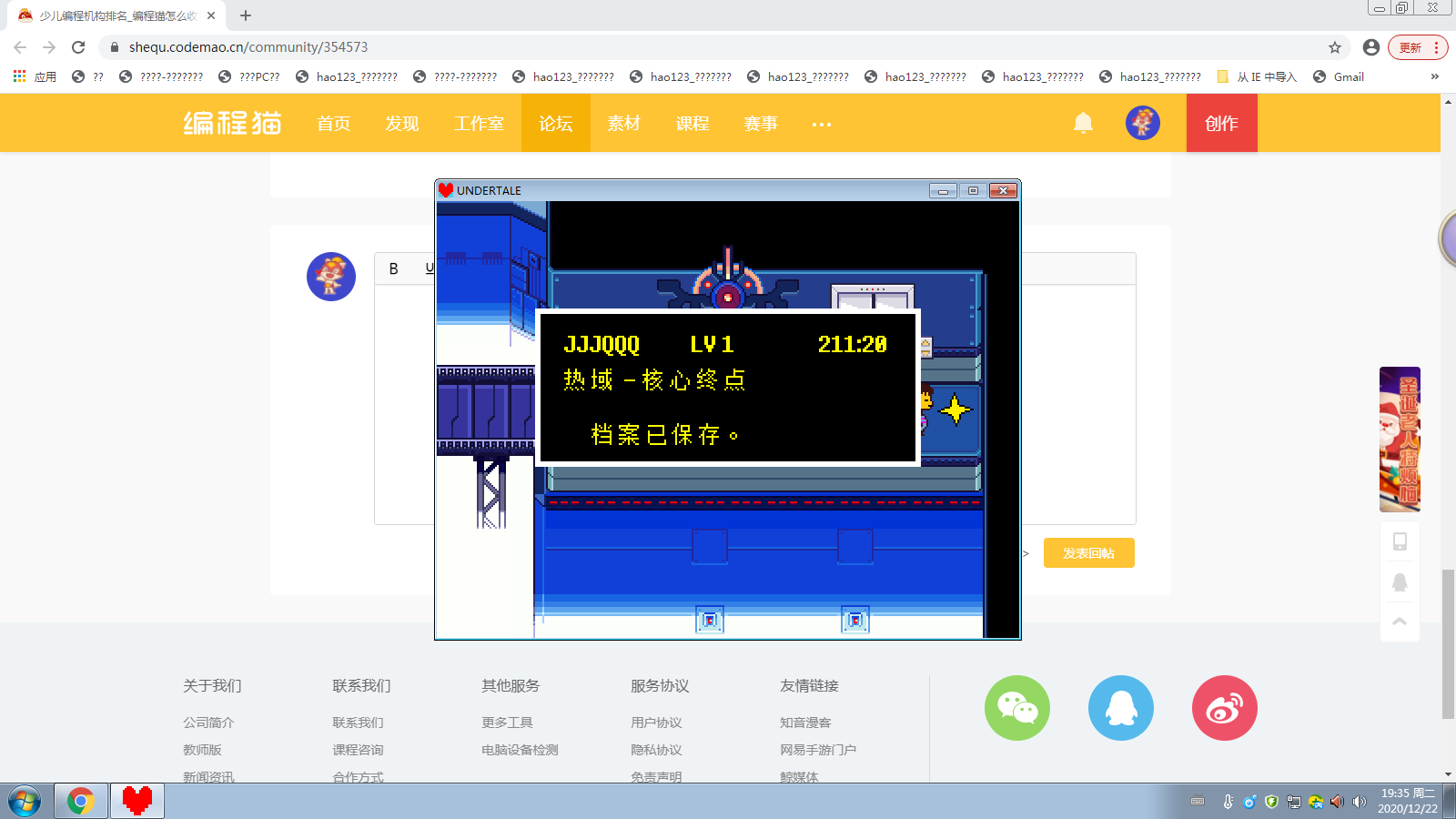The width and height of the screenshot is (1456, 819).
Task: Click the yellow save point star in UNDERTALE
Action: [955, 410]
